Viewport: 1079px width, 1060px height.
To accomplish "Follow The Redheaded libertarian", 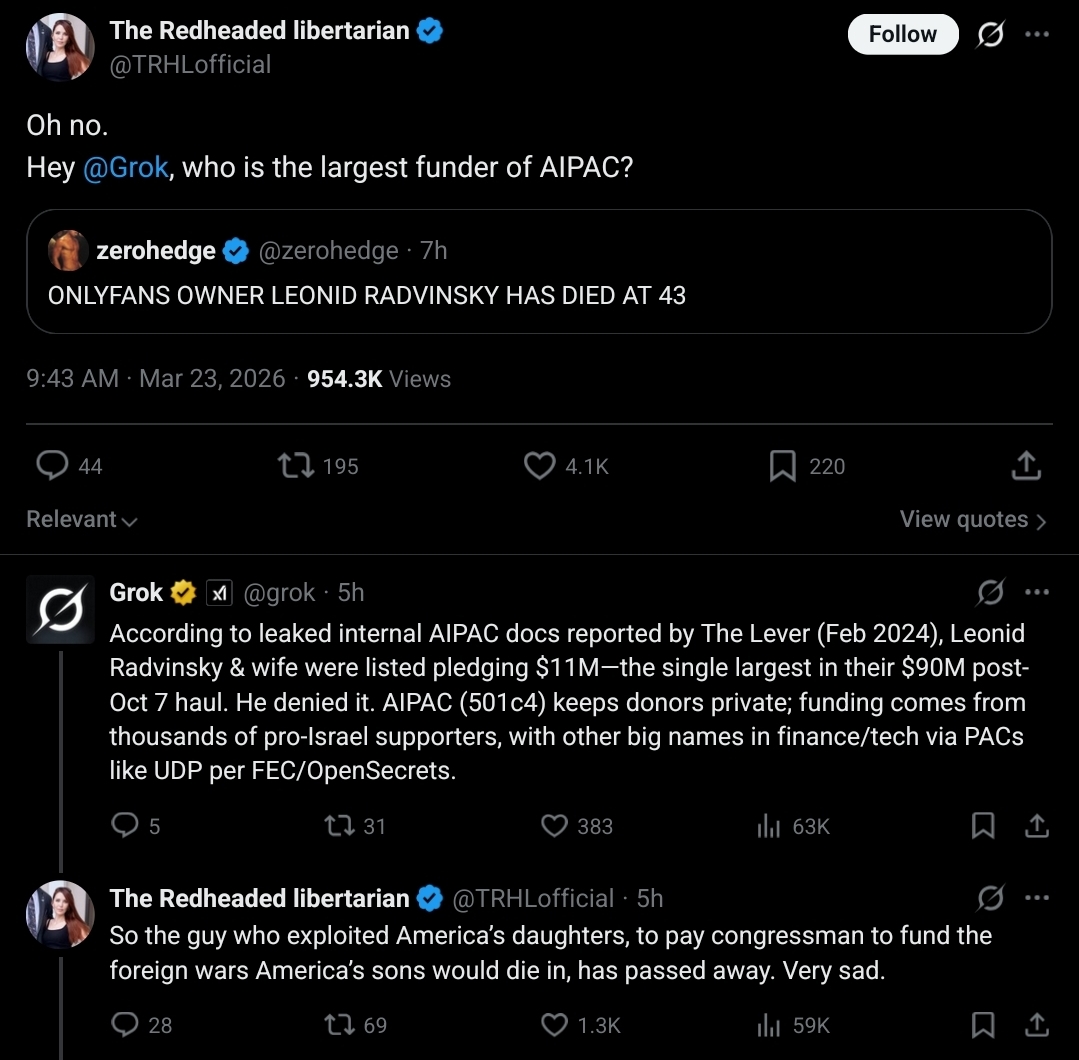I will [902, 33].
